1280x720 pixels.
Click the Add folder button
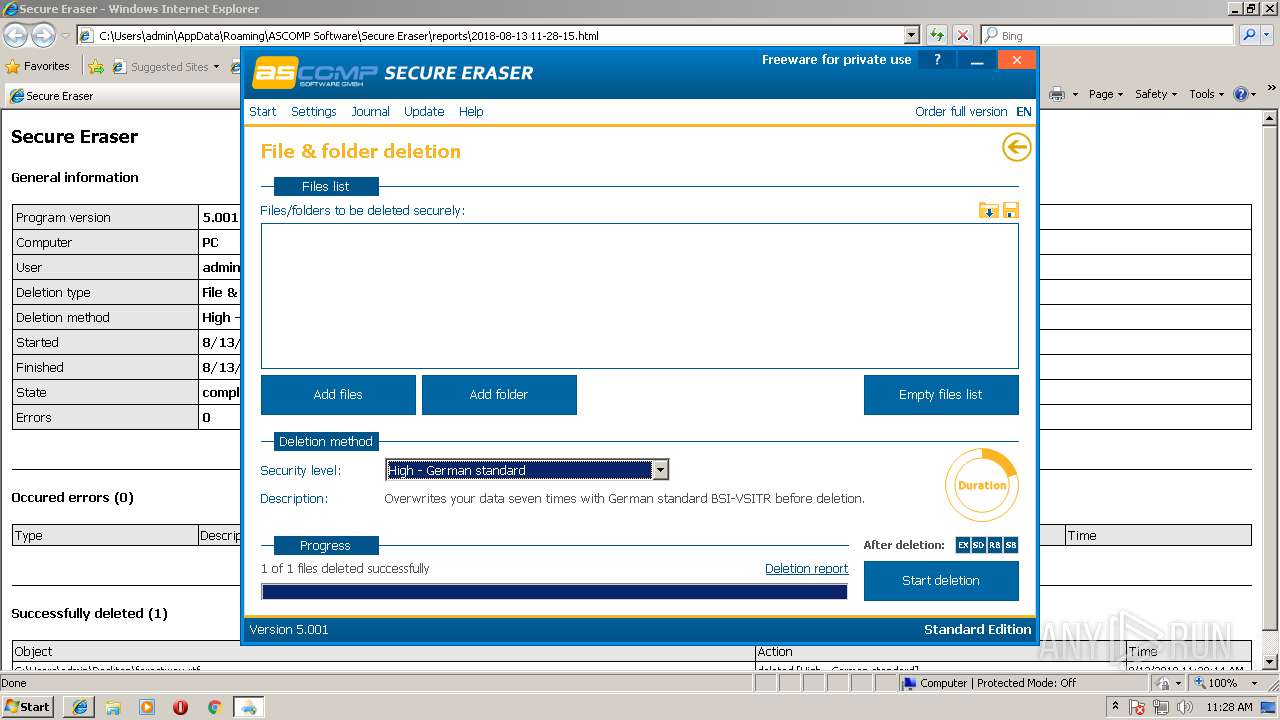pyautogui.click(x=499, y=395)
